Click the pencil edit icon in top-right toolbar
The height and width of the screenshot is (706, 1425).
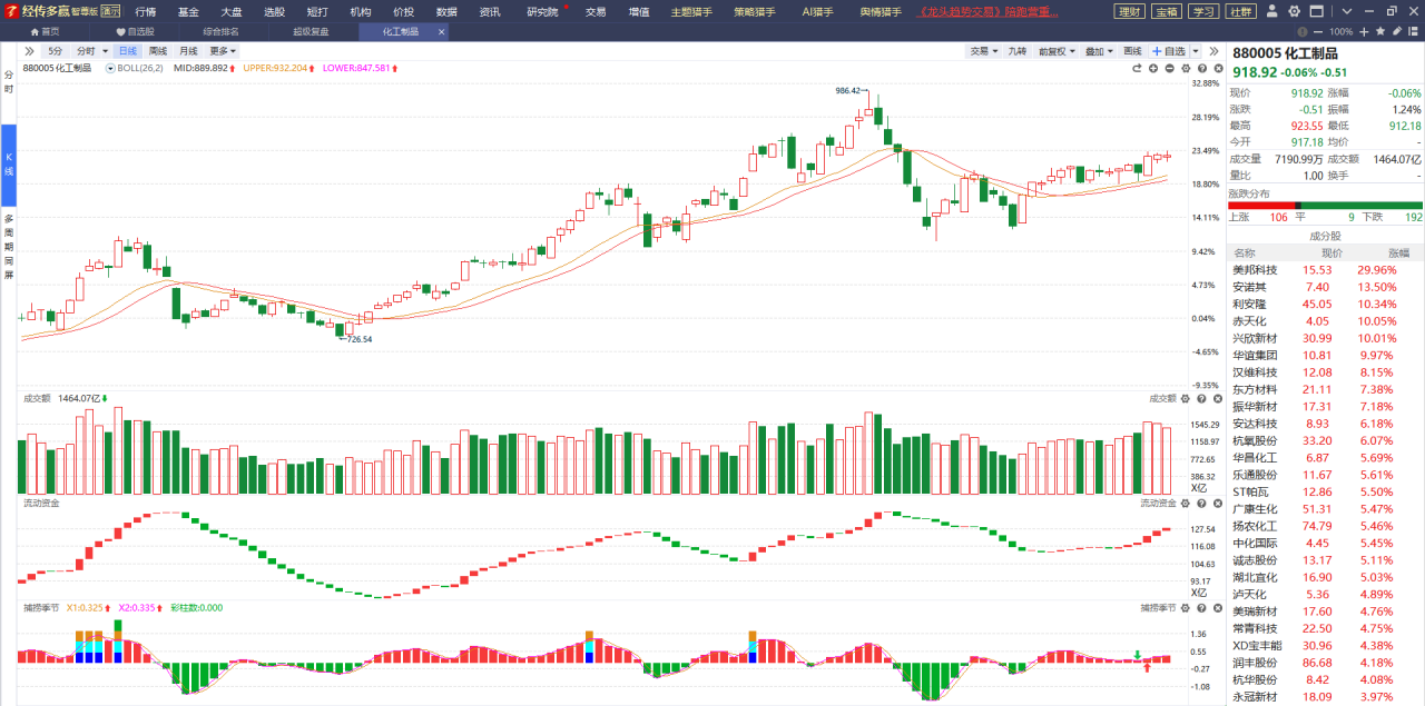click(1395, 32)
